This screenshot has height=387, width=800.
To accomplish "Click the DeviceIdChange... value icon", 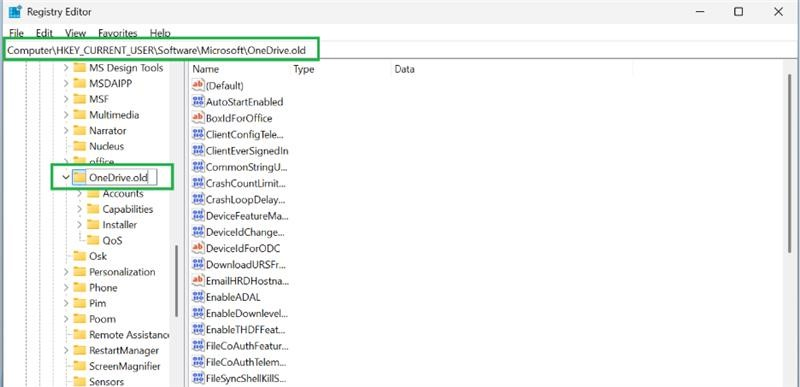I will 198,232.
